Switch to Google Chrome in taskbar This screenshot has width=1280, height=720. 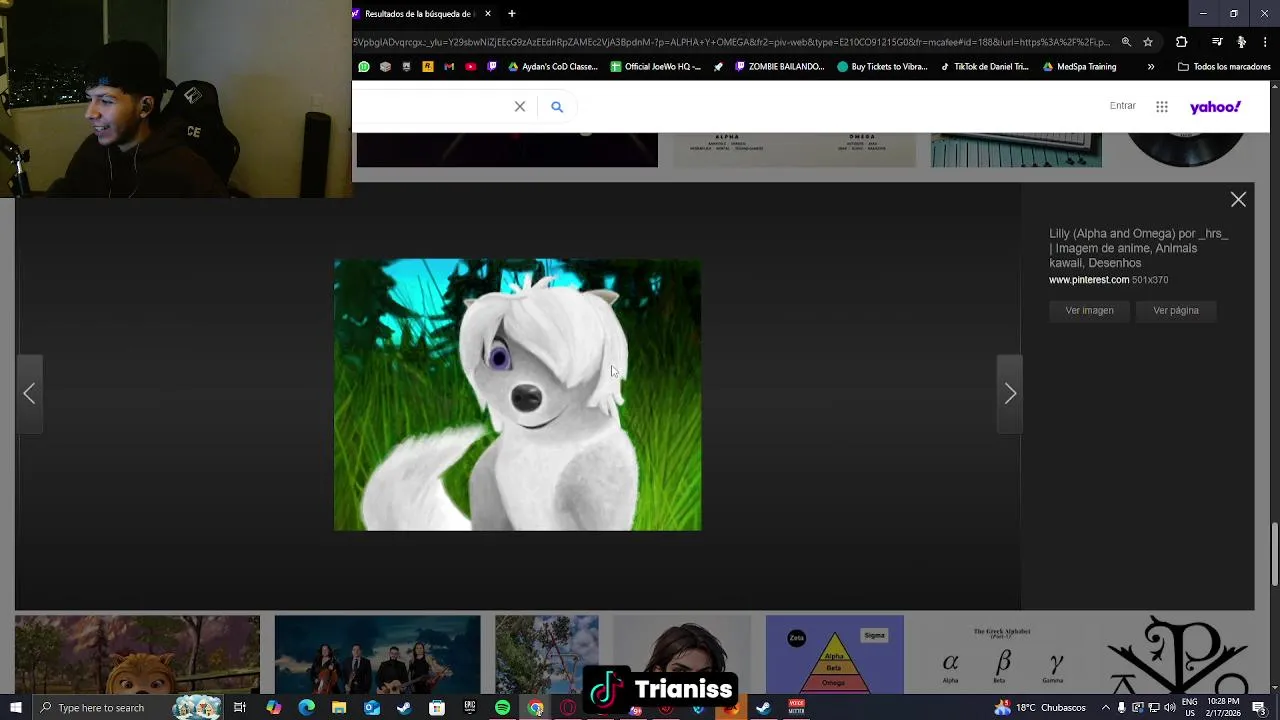point(536,708)
